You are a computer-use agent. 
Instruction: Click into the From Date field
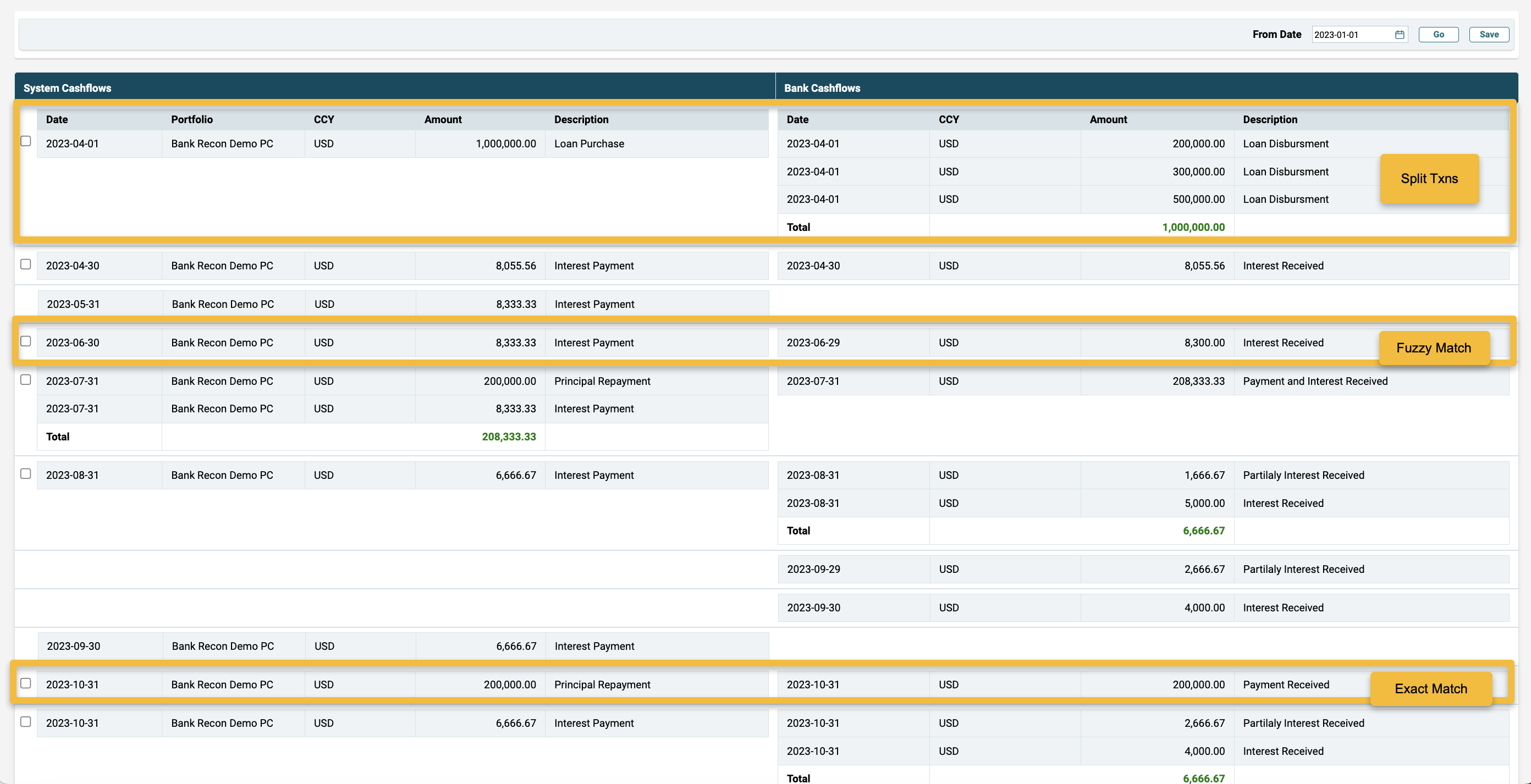(x=1350, y=35)
